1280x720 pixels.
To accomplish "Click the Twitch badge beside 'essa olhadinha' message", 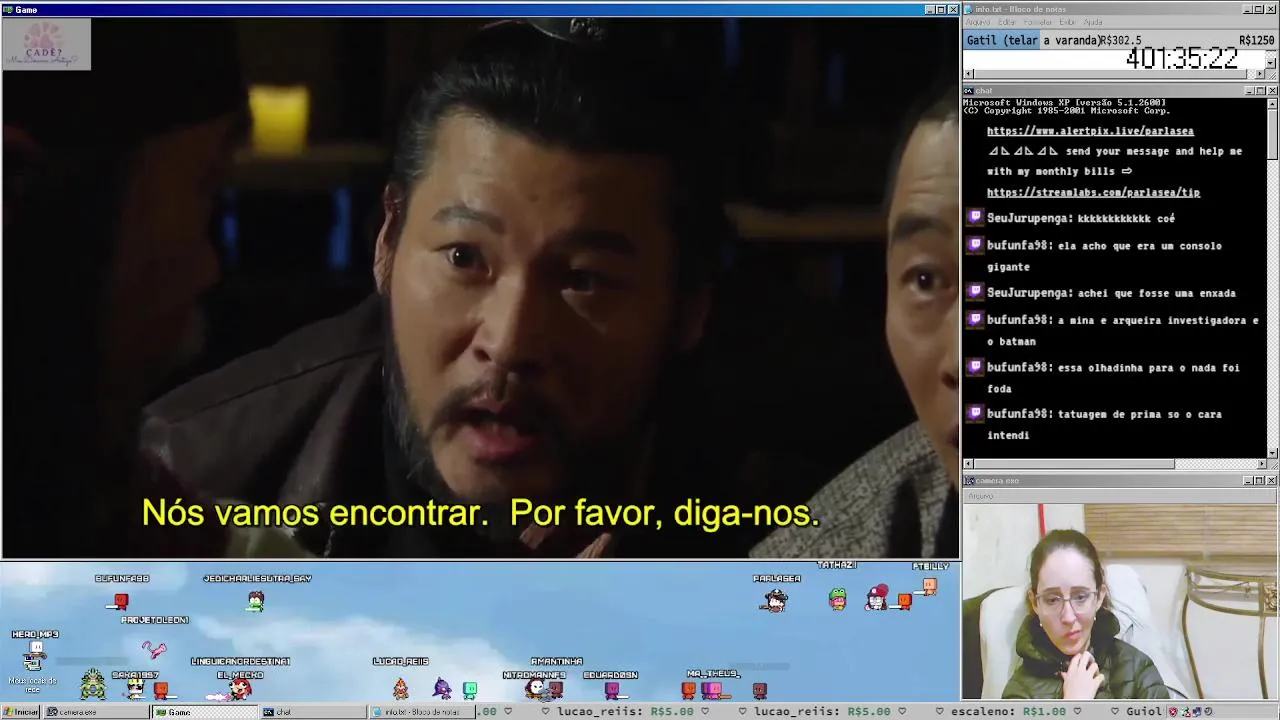I will (976, 367).
